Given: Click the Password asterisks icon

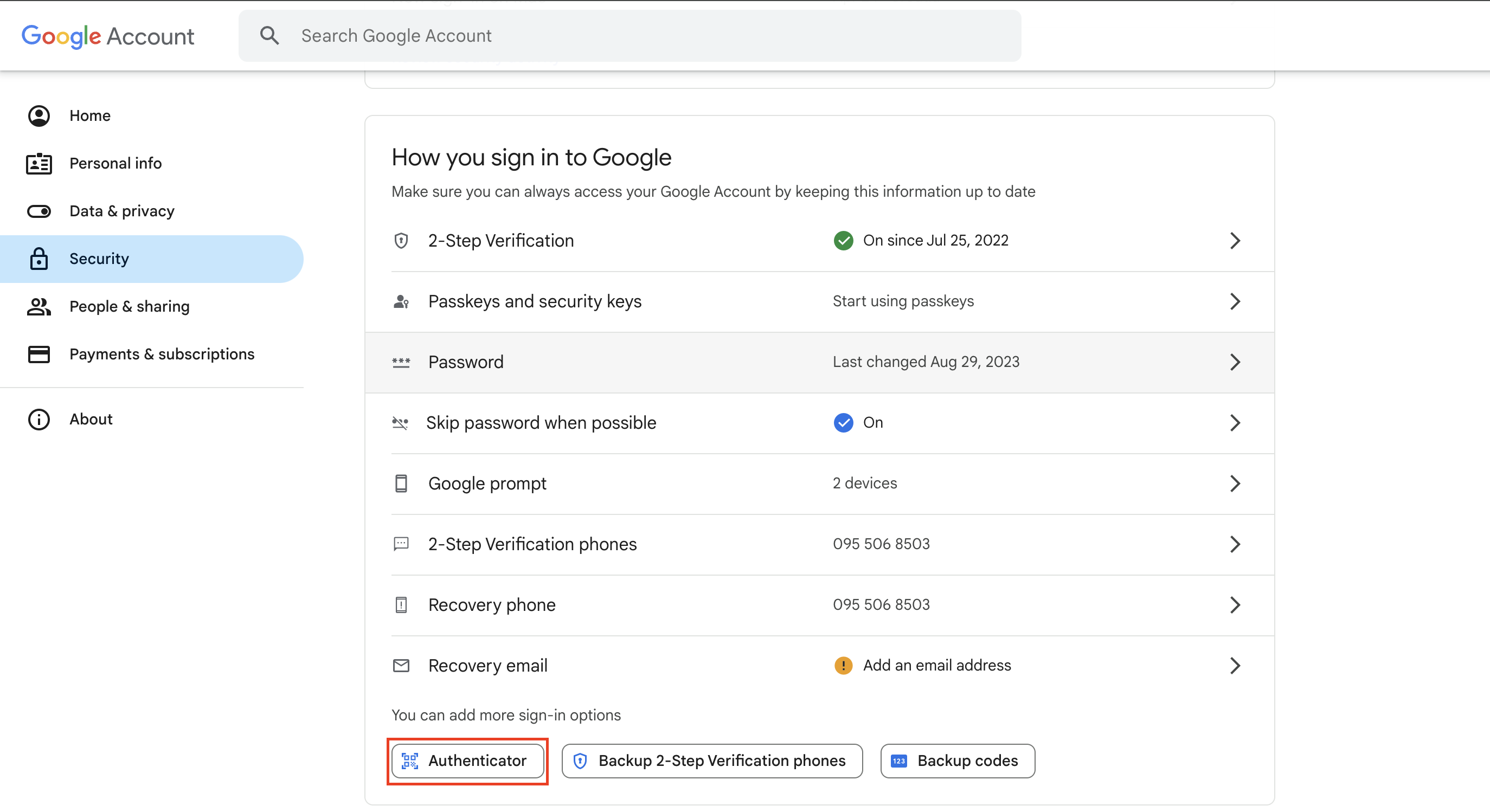Looking at the screenshot, I should pos(401,363).
